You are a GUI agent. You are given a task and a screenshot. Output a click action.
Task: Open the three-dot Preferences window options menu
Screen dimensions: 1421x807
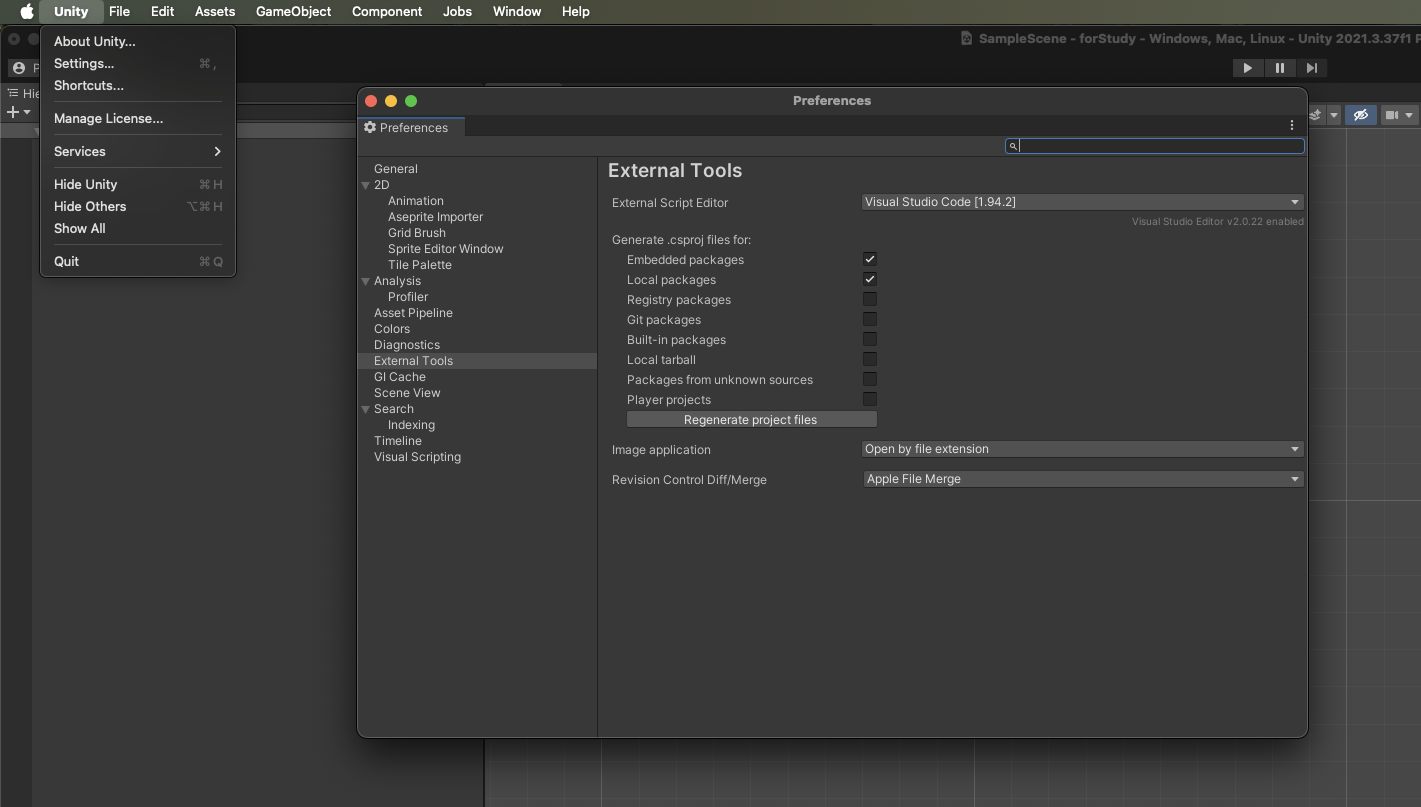click(1292, 126)
